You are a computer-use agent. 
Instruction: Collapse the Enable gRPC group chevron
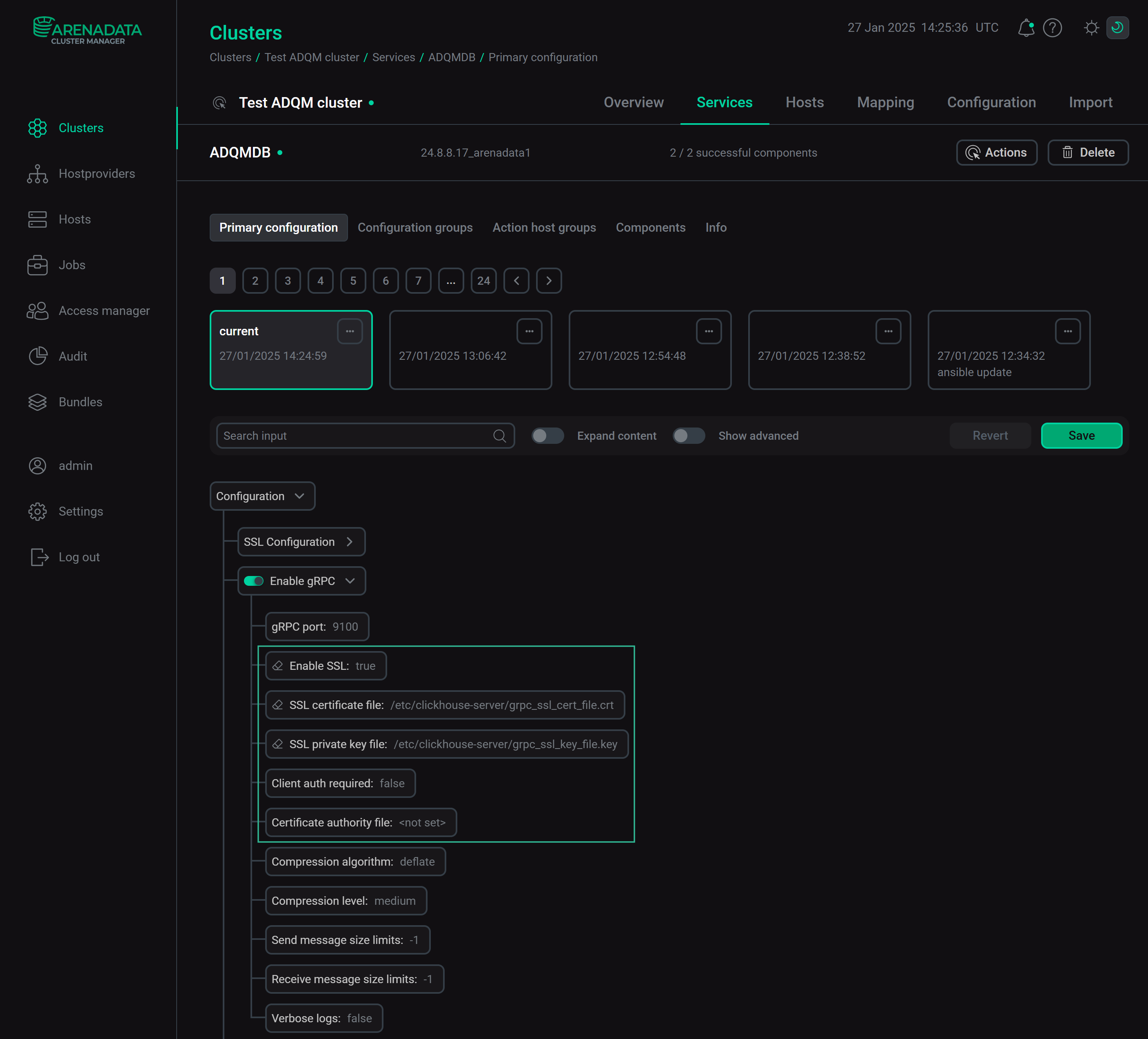350,581
